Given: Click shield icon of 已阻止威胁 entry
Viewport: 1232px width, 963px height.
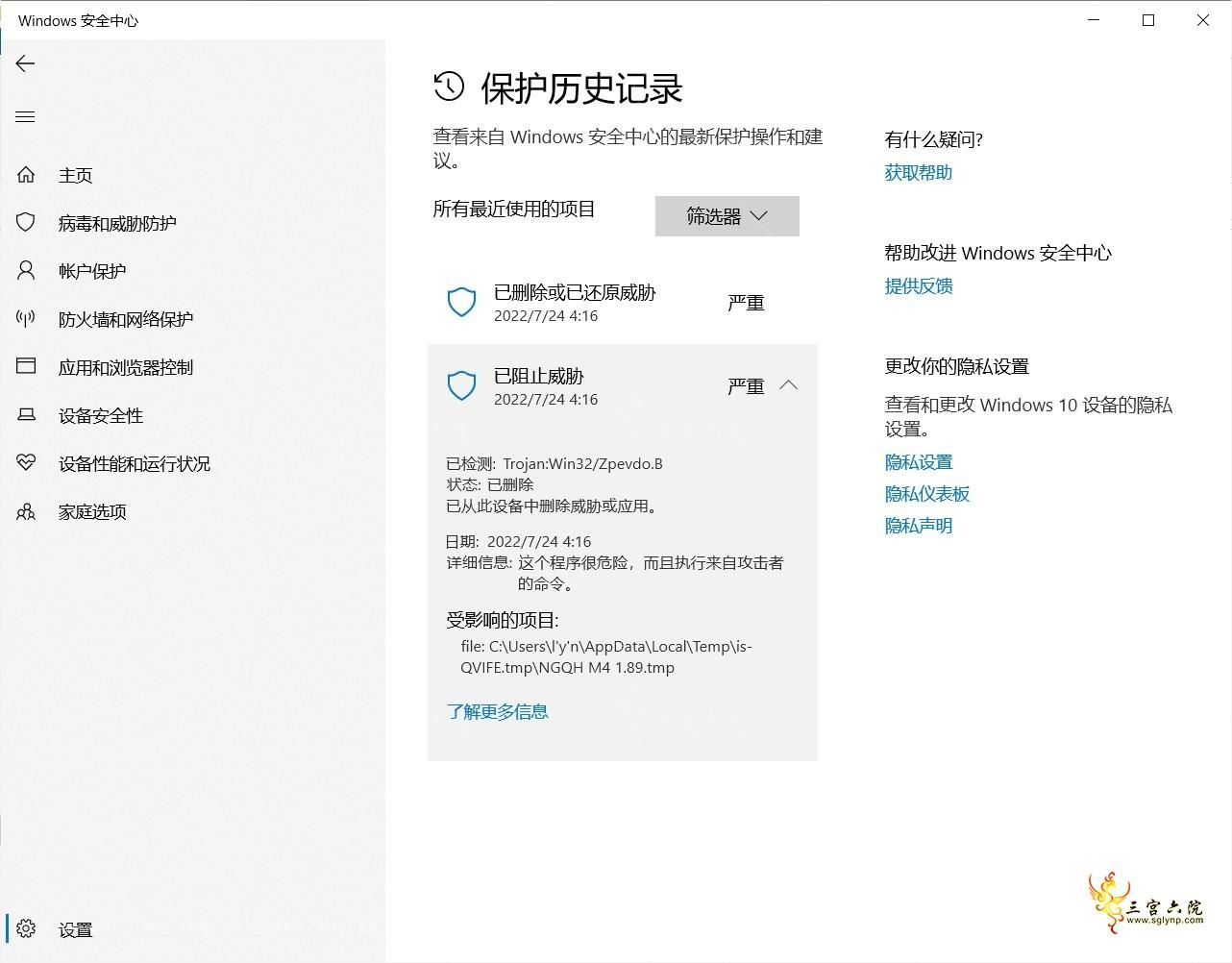Looking at the screenshot, I should (462, 386).
